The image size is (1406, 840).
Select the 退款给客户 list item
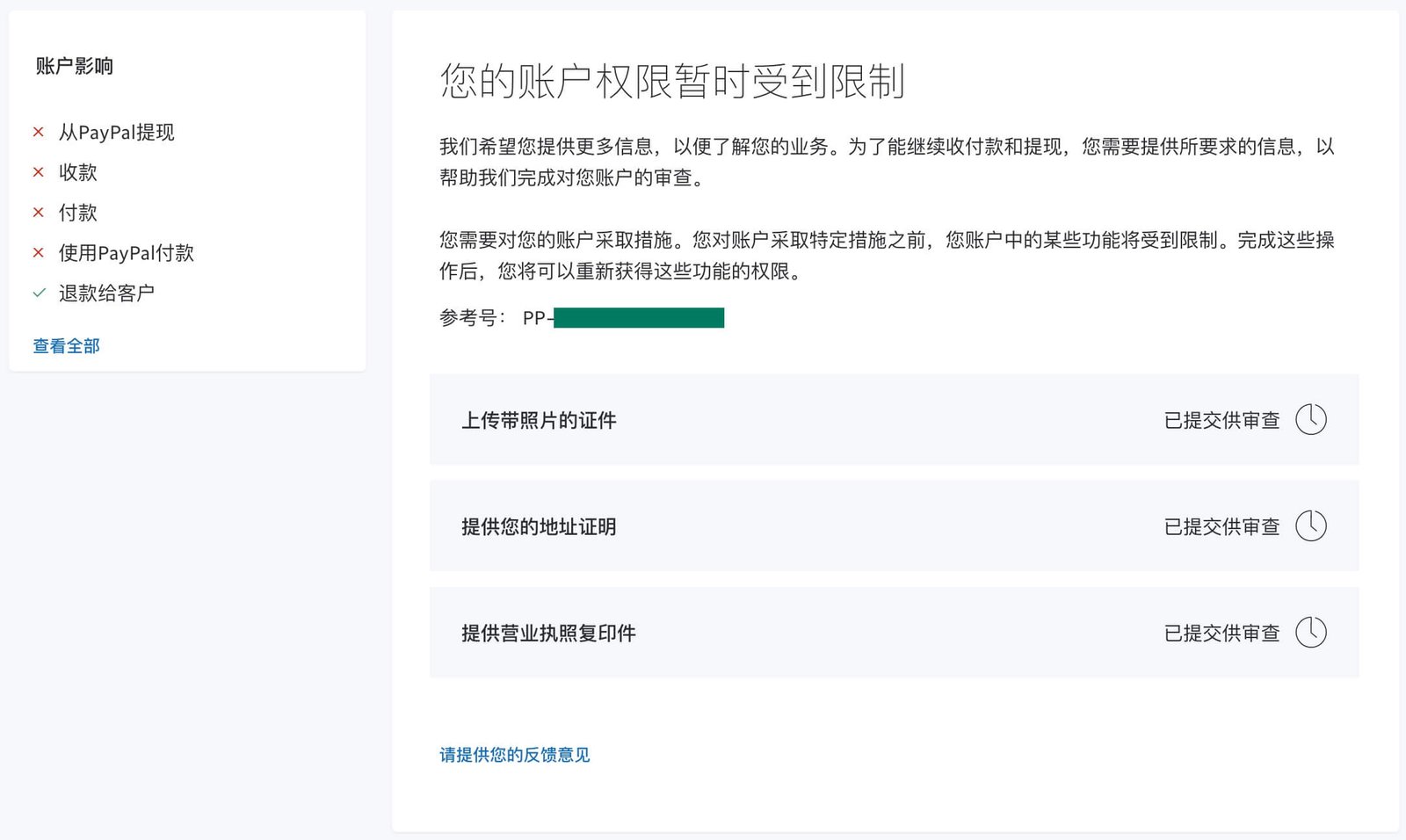pos(106,293)
